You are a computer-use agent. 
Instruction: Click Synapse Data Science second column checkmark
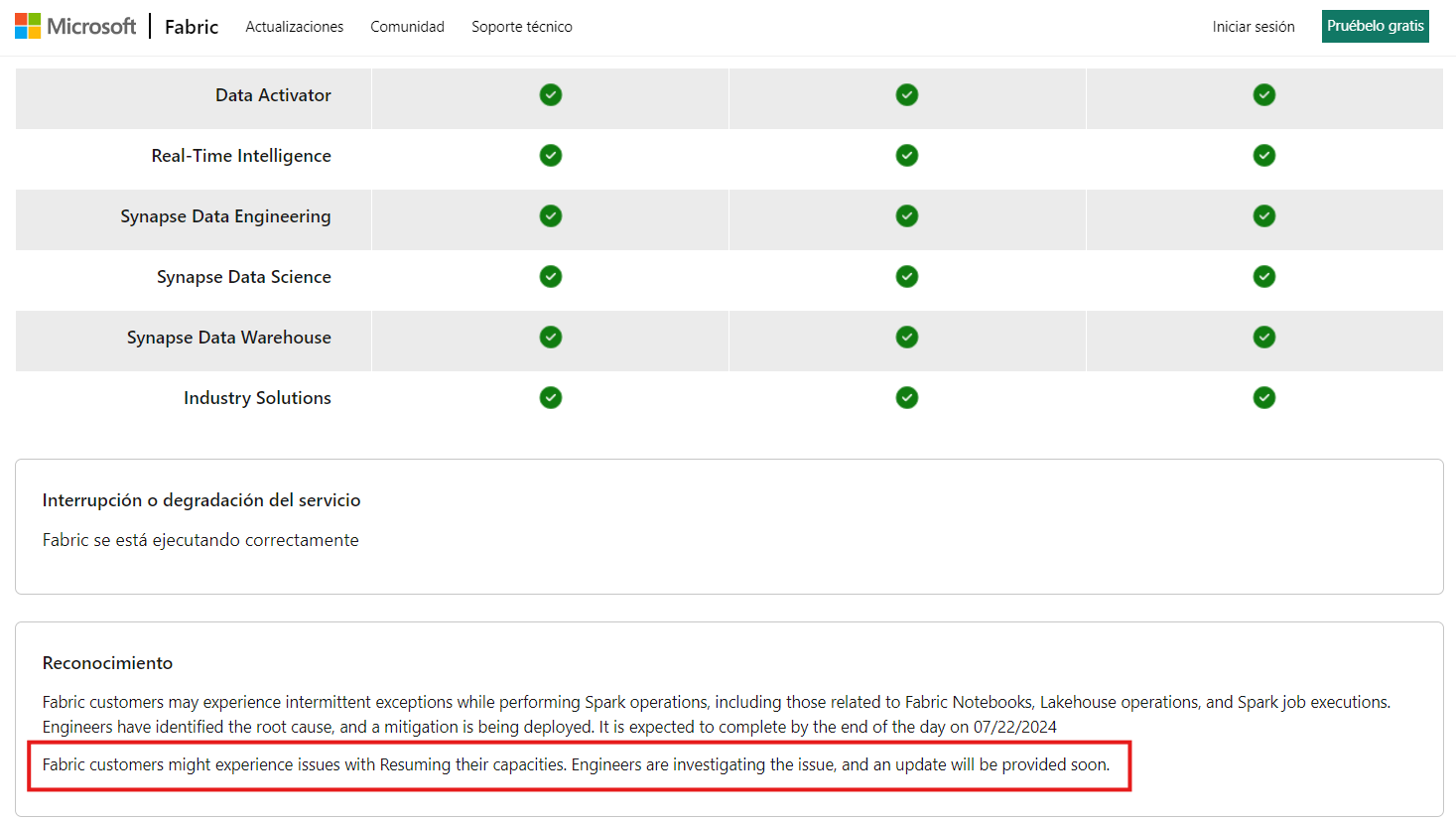[x=907, y=276]
